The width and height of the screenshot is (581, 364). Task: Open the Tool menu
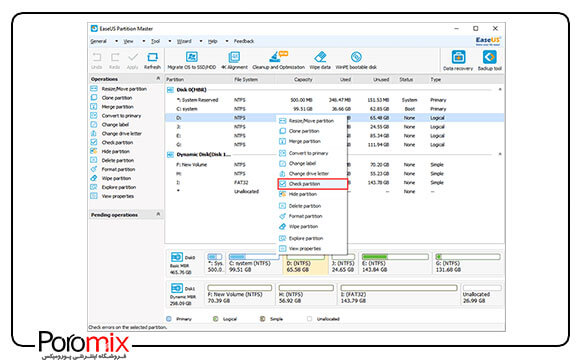(155, 41)
